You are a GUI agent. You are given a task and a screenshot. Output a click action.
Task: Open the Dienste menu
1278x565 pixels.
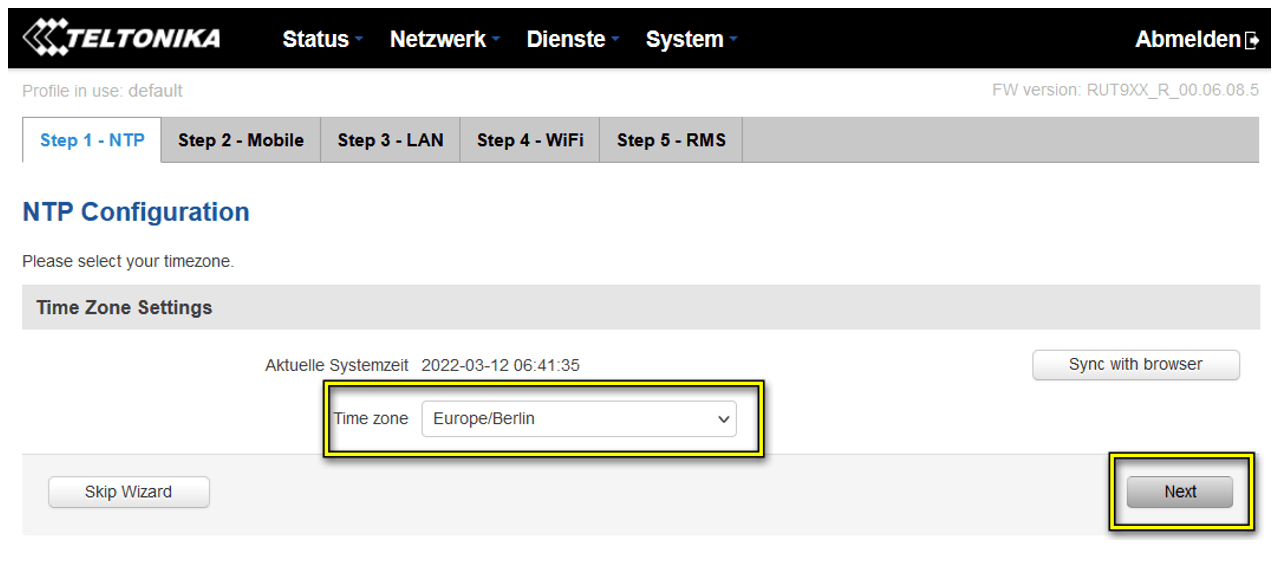[572, 40]
